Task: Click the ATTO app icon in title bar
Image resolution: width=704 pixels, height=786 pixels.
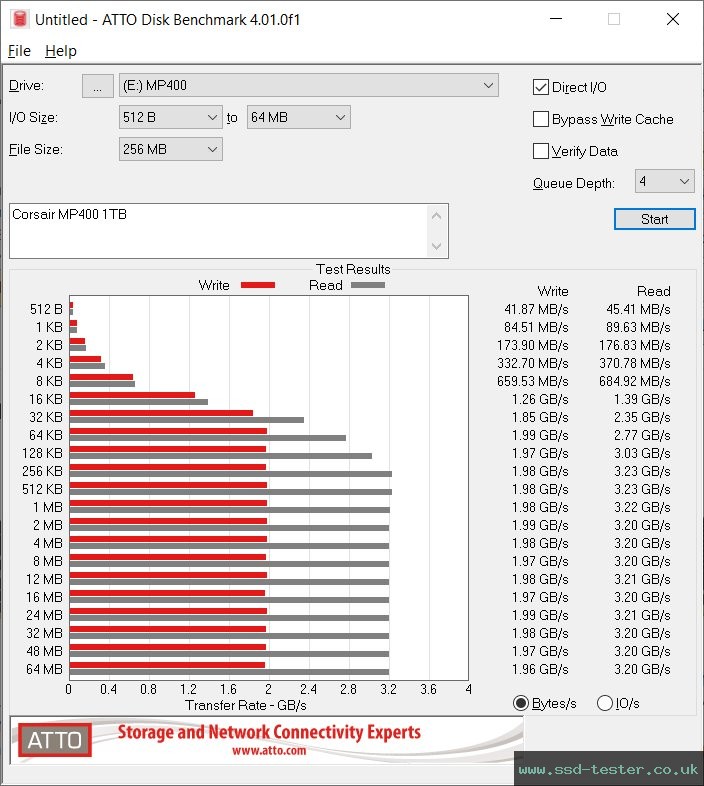Action: click(x=20, y=19)
